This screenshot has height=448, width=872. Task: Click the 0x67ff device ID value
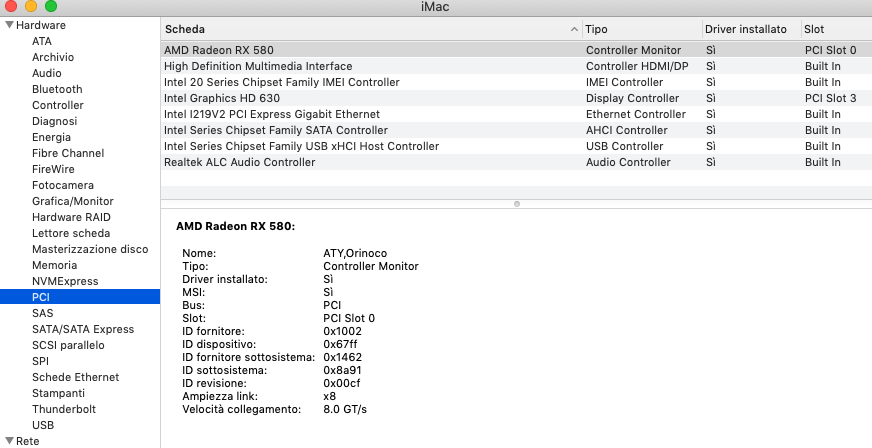340,345
